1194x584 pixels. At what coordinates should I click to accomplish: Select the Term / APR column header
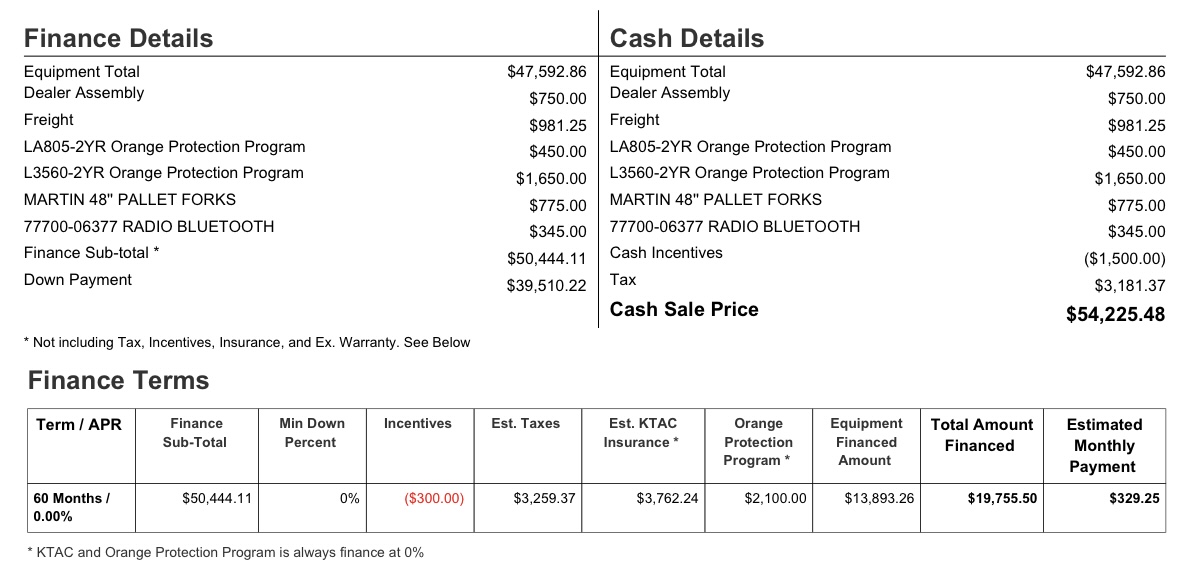(78, 425)
